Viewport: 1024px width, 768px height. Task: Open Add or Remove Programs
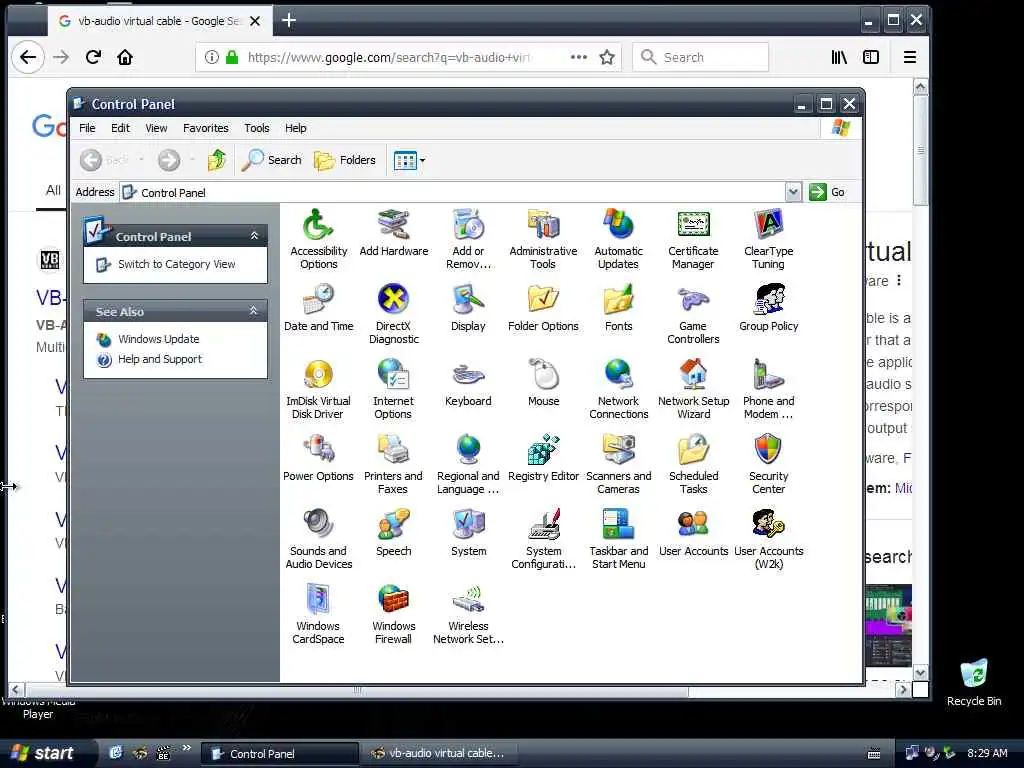468,238
